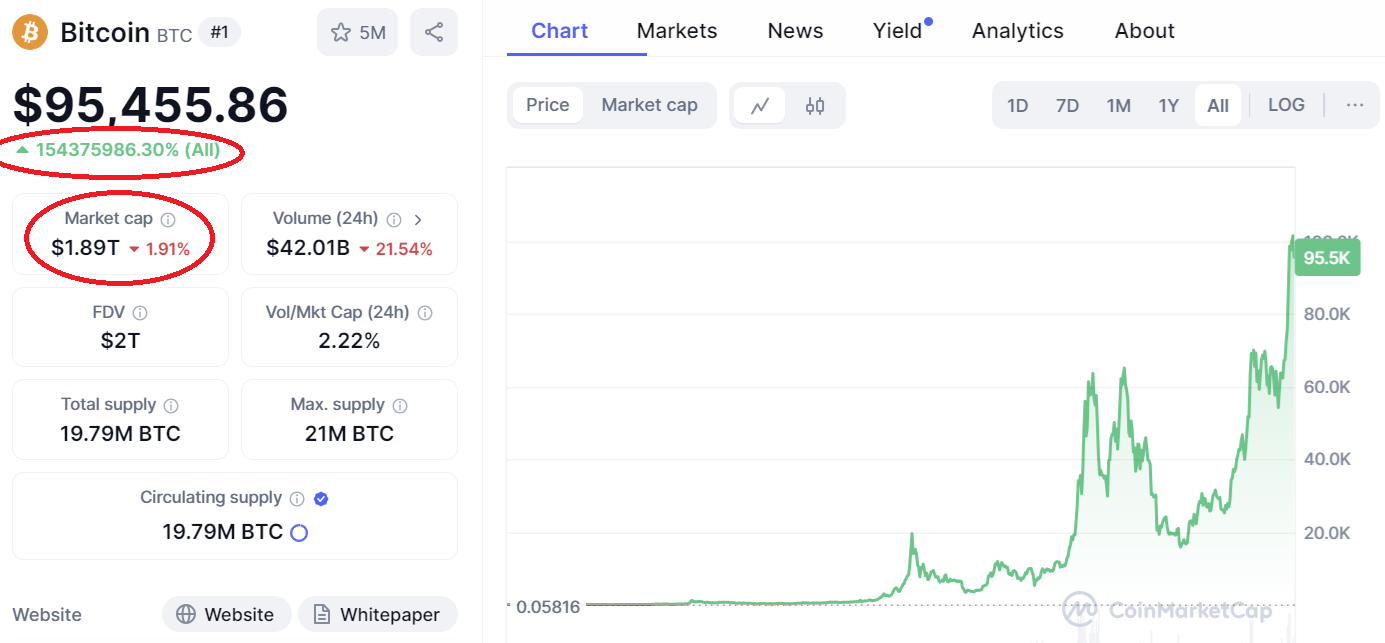1385x643 pixels.
Task: Go to the News tab
Action: point(796,31)
